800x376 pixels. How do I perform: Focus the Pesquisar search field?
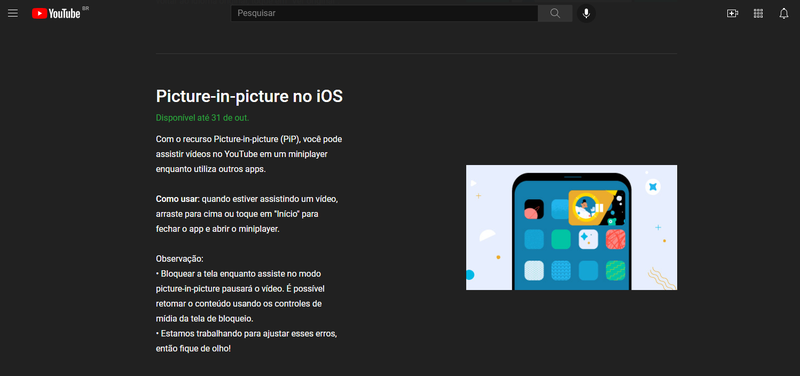point(384,13)
